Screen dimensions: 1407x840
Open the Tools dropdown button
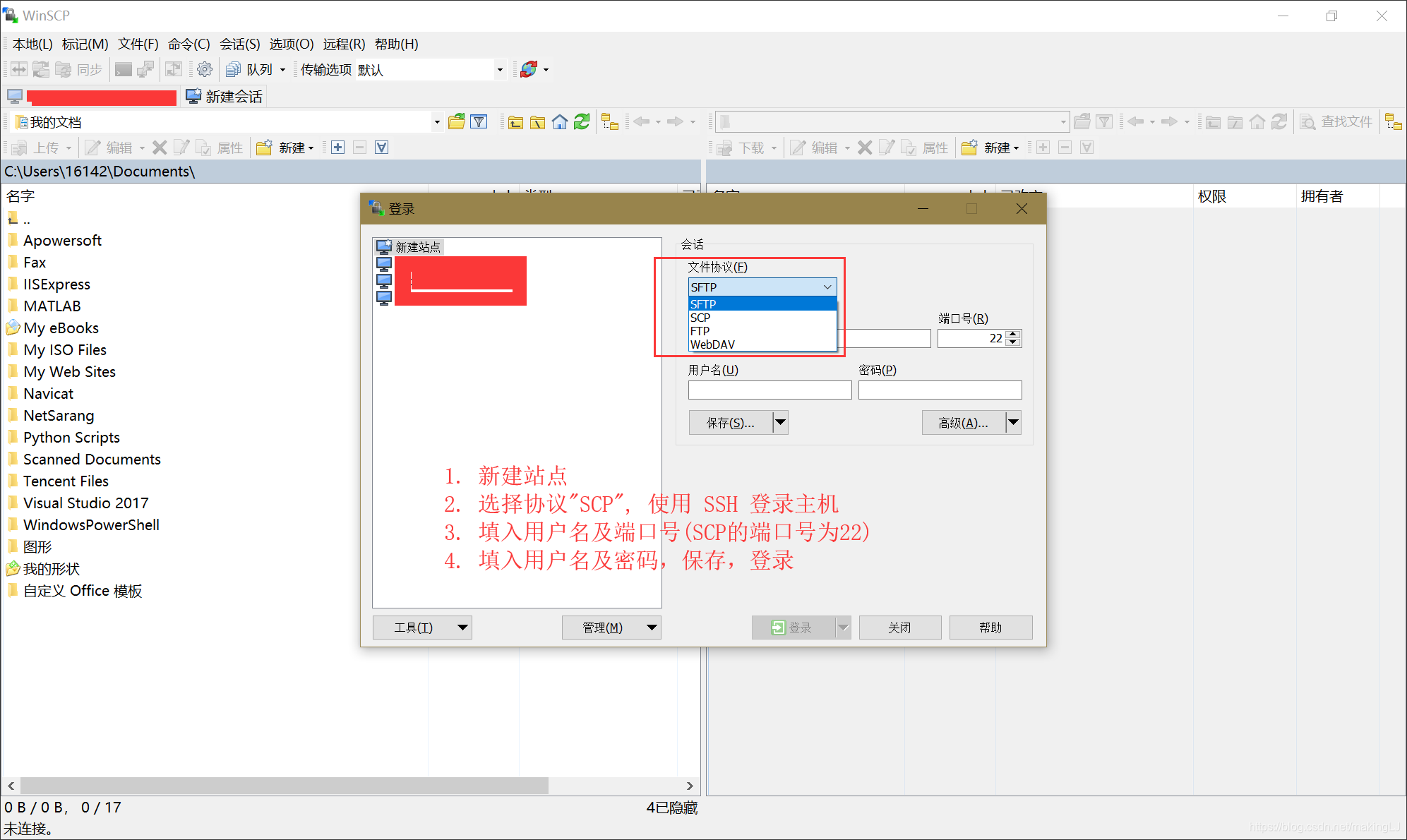point(421,627)
